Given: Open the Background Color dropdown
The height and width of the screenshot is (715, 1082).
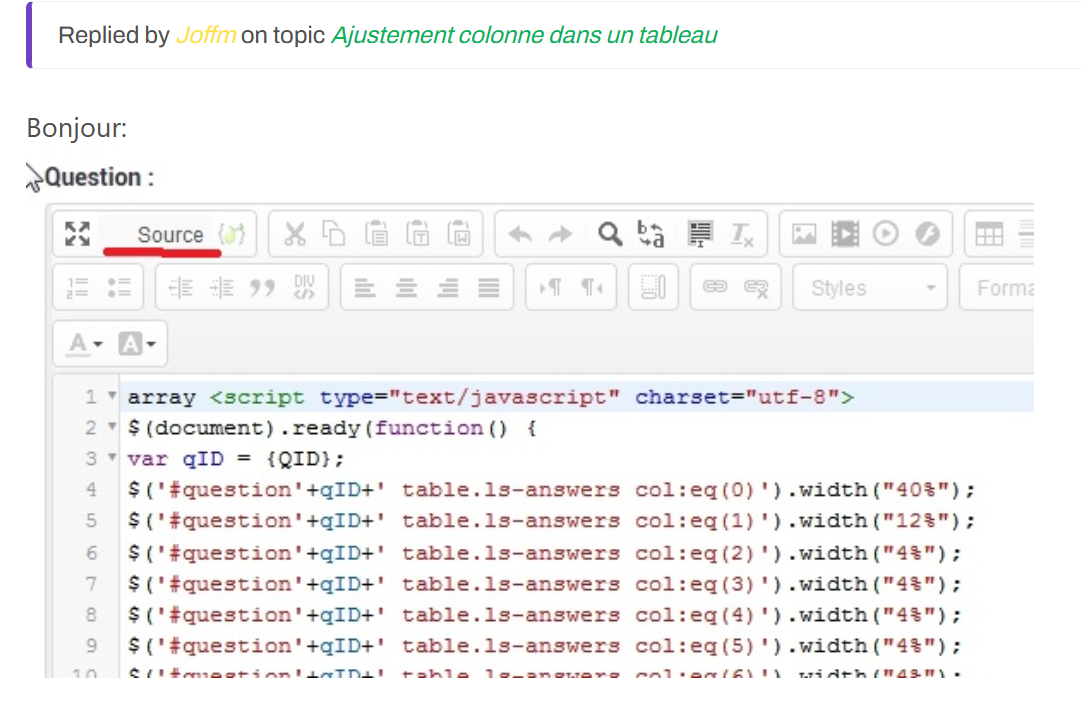Looking at the screenshot, I should [x=137, y=344].
